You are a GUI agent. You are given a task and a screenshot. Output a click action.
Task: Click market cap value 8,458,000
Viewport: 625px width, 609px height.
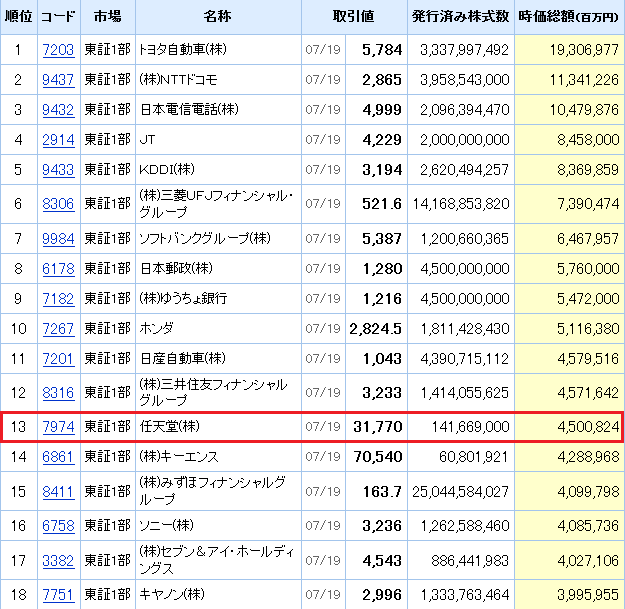click(588, 140)
